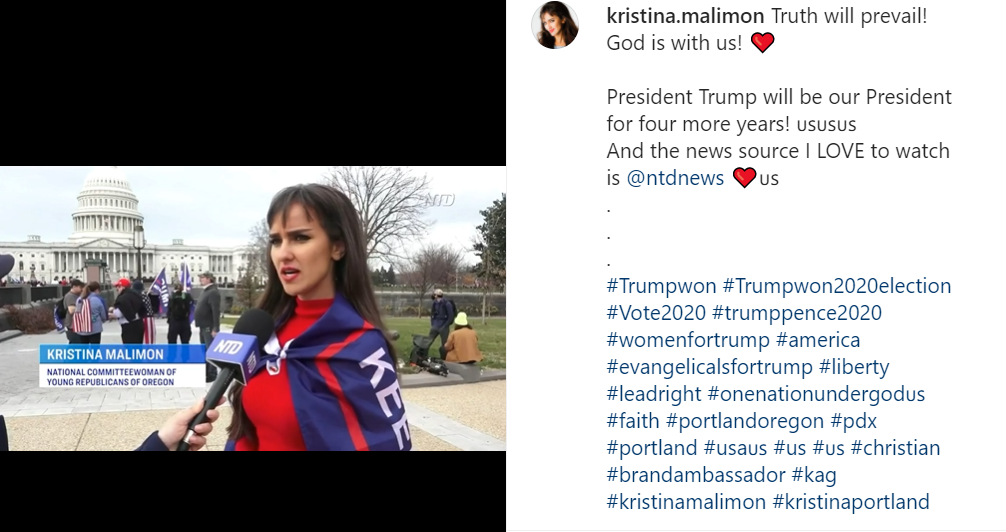Open the @ntdnews mention link
The width and height of the screenshot is (1006, 532).
(675, 178)
